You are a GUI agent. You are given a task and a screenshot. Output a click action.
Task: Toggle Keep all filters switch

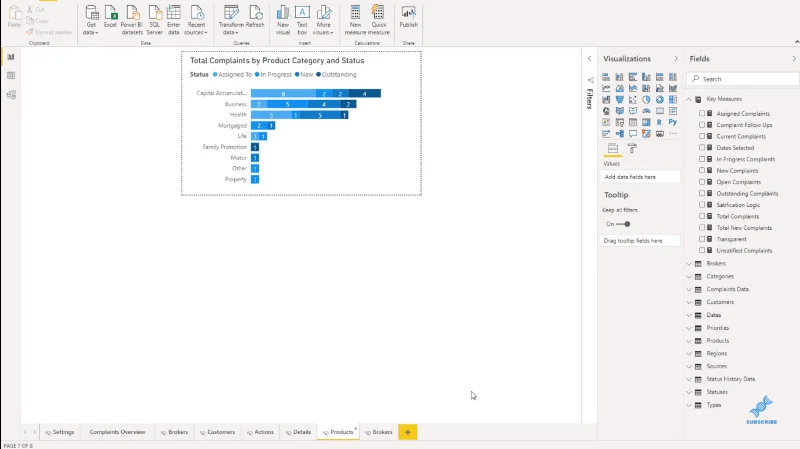[x=623, y=224]
